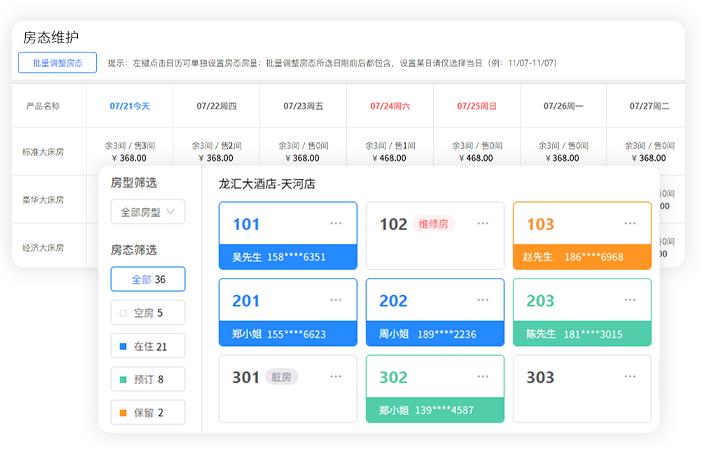The height and width of the screenshot is (449, 708).
Task: Select the 07/24周六 date column header
Action: (390, 105)
